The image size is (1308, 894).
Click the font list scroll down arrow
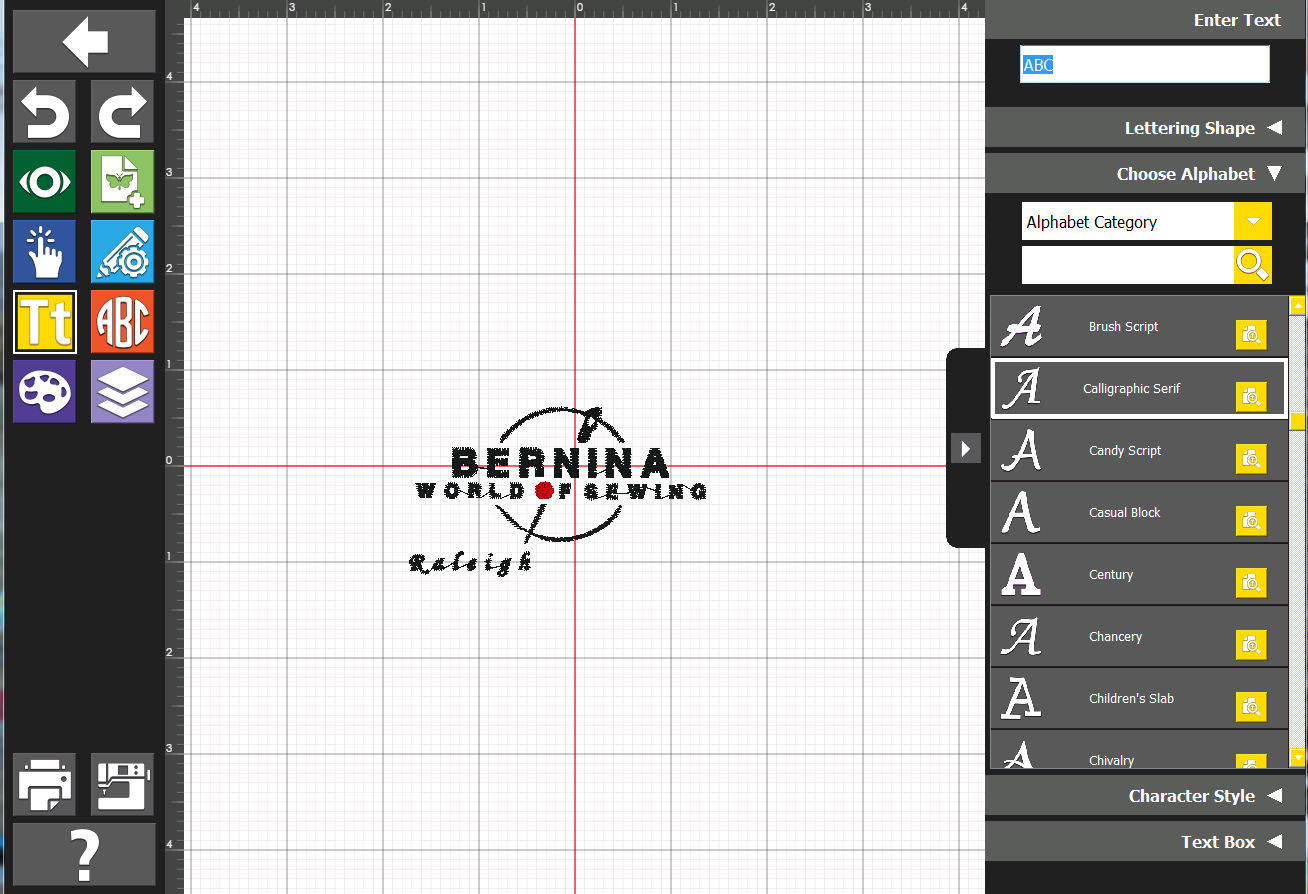[1298, 758]
